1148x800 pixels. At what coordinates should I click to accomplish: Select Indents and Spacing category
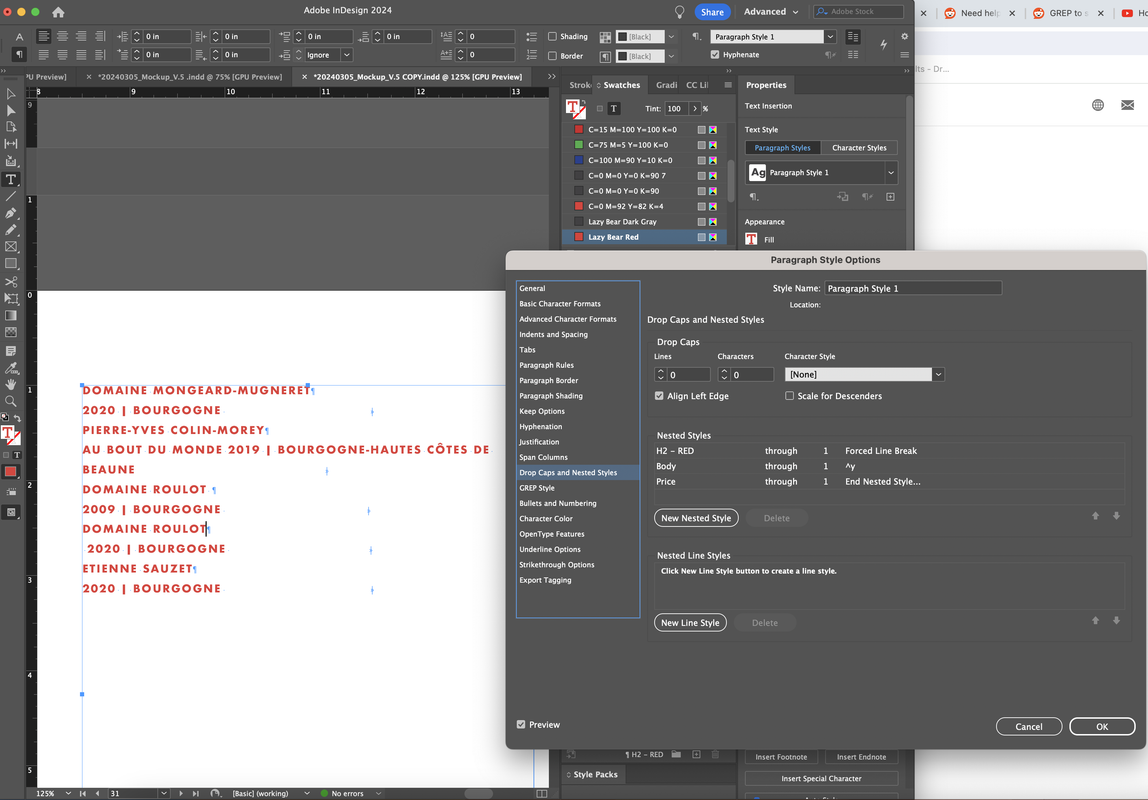click(554, 334)
